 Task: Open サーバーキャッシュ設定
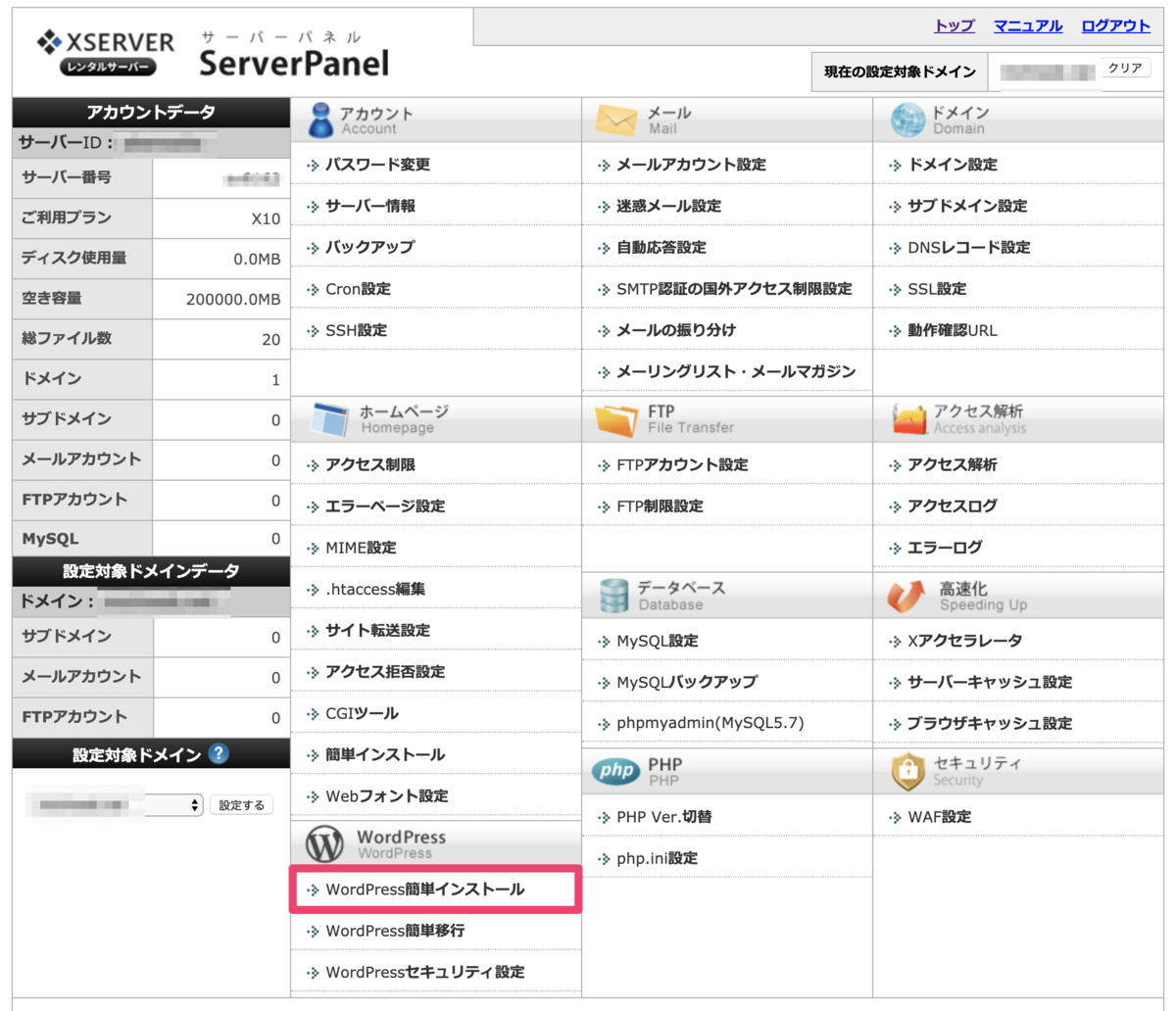coord(990,682)
